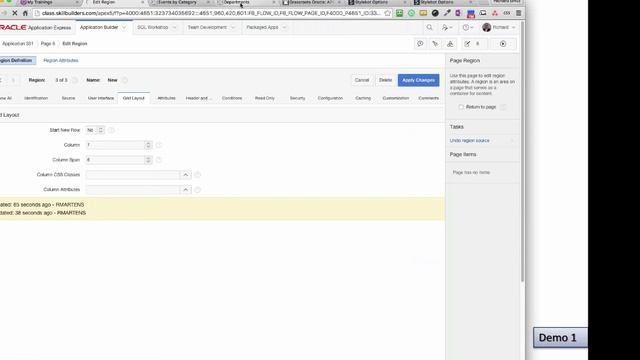Open the search magnifier in APEX header
640x360 pixels.
[429, 27]
